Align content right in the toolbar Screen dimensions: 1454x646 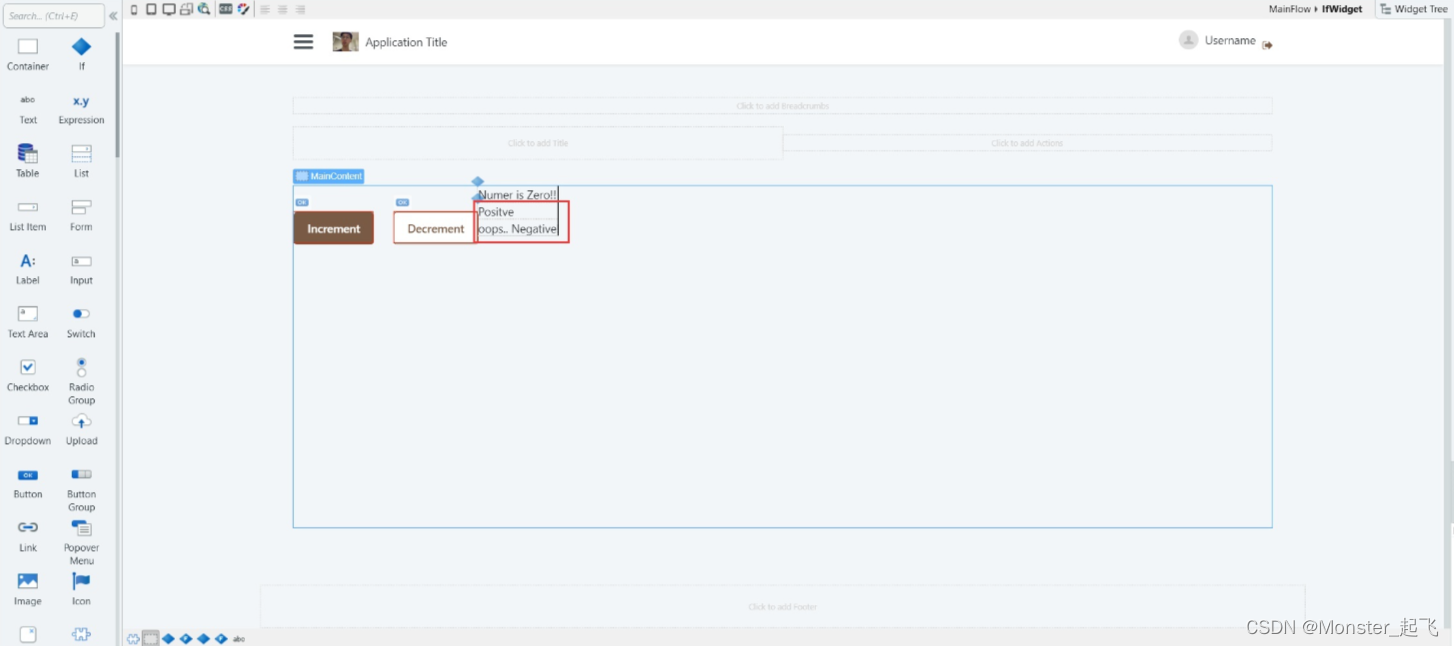[x=300, y=9]
